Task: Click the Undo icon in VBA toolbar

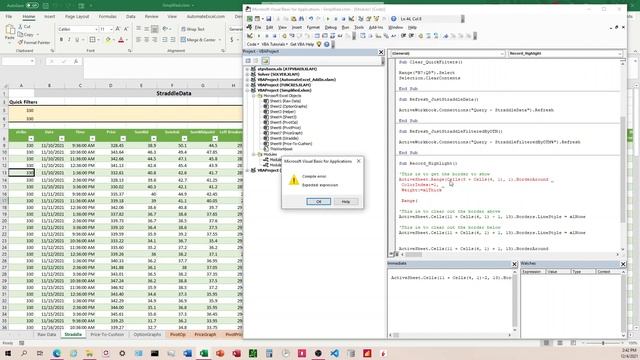Action: [311, 19]
